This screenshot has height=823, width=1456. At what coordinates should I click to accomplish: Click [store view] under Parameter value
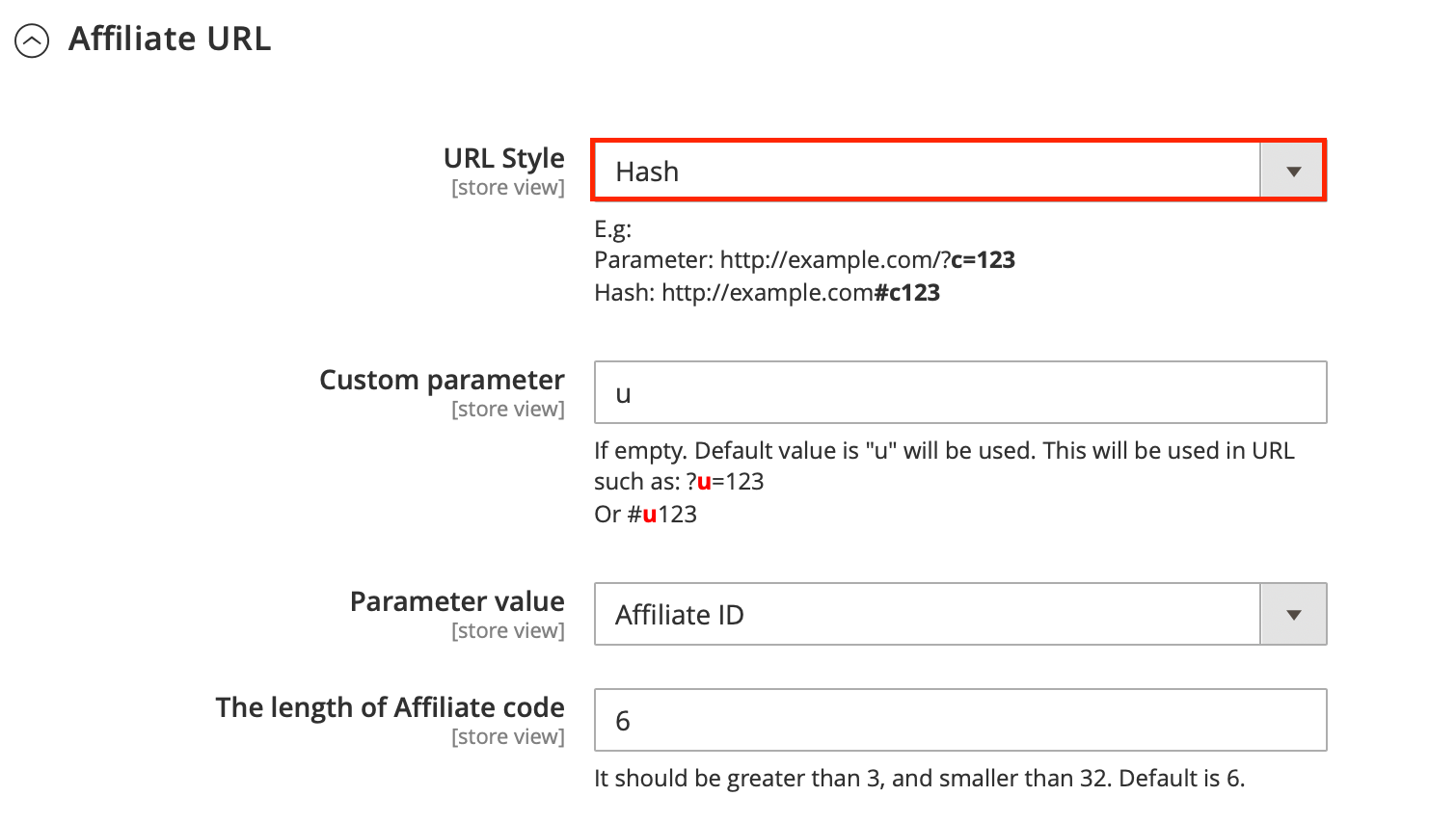point(508,630)
